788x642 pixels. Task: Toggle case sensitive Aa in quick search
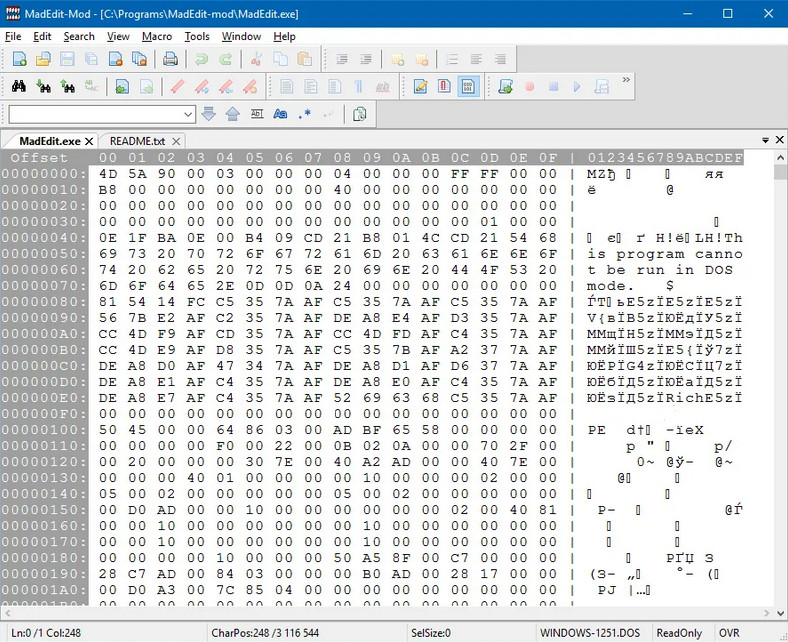tap(280, 114)
